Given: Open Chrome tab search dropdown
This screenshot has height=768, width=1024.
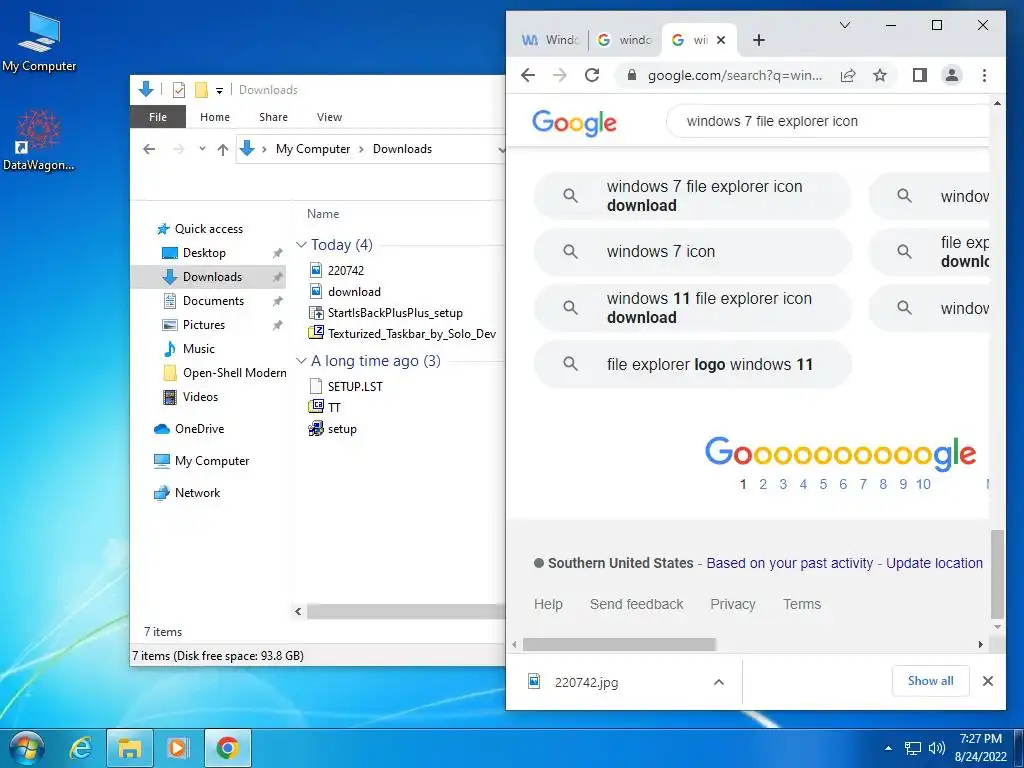Looking at the screenshot, I should (844, 25).
